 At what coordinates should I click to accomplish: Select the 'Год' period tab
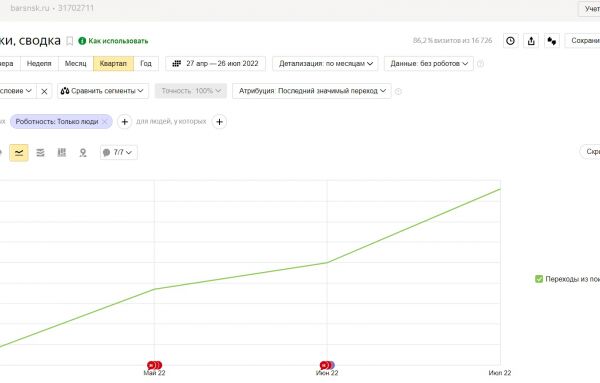pyautogui.click(x=146, y=64)
